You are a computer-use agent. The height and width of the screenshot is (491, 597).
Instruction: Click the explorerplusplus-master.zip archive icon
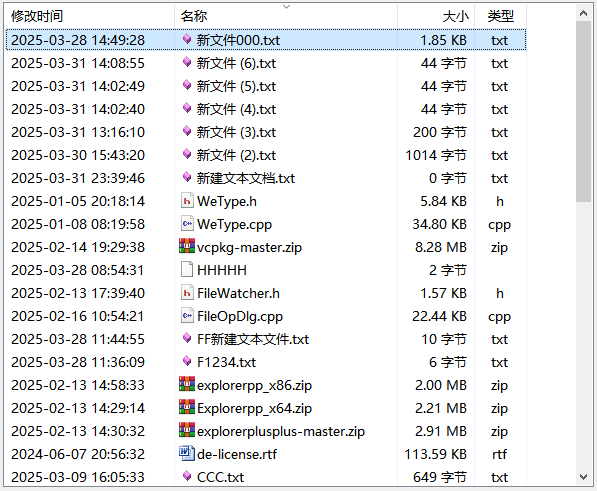[x=187, y=430]
